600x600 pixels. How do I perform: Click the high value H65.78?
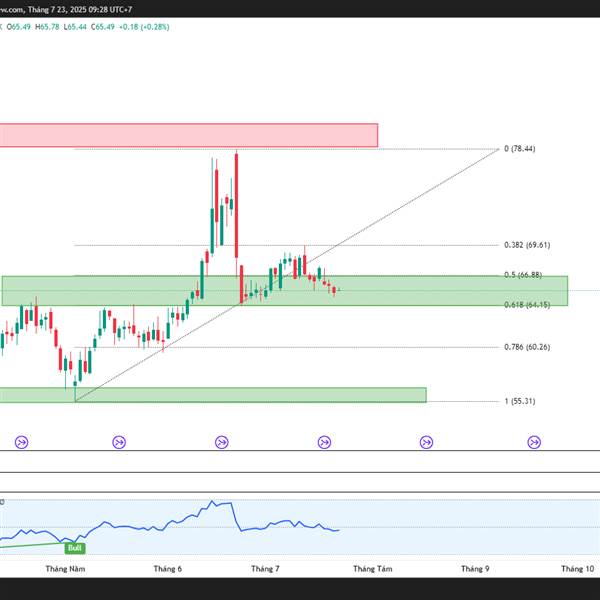[47, 27]
